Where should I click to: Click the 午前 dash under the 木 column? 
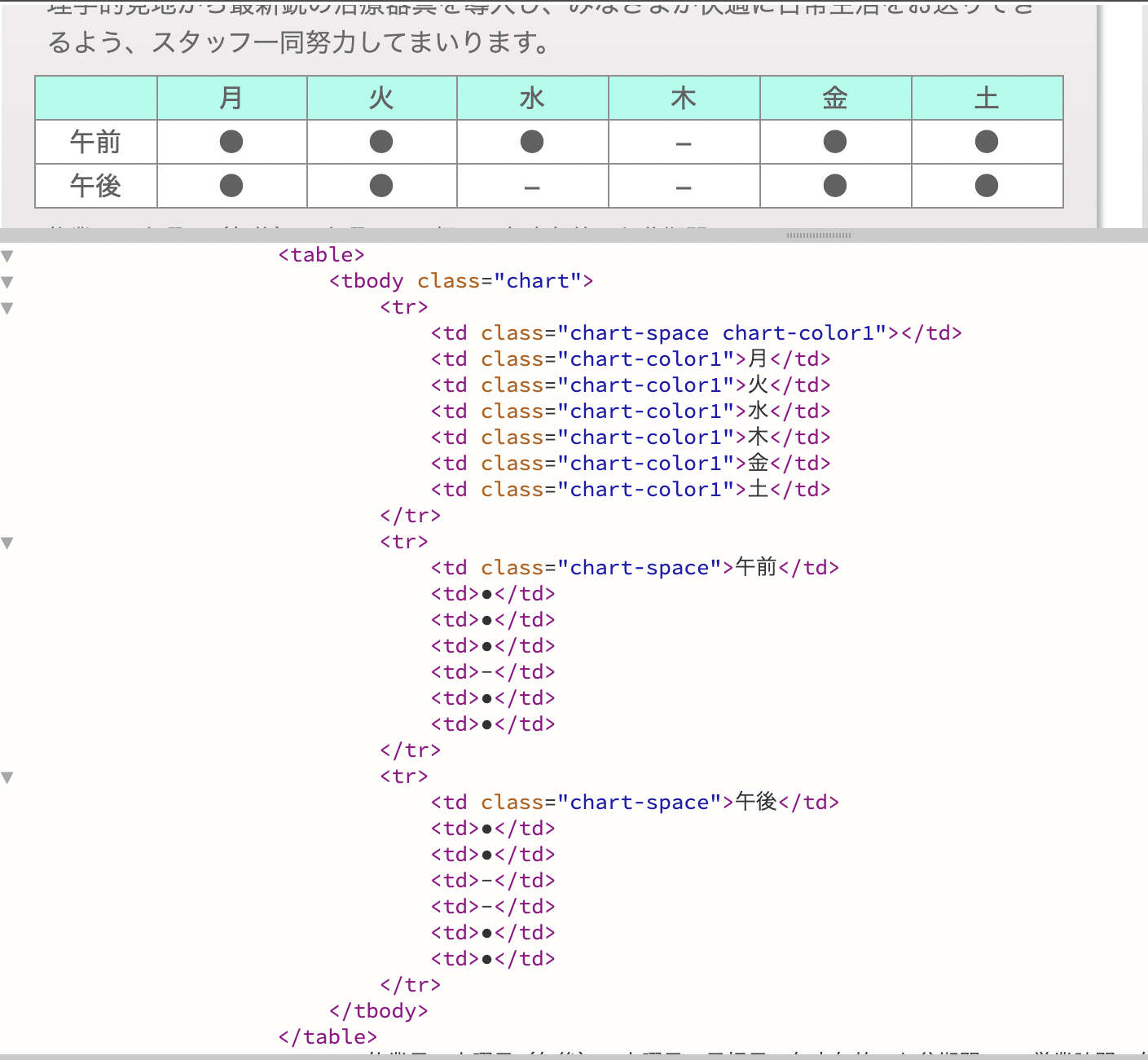[684, 143]
